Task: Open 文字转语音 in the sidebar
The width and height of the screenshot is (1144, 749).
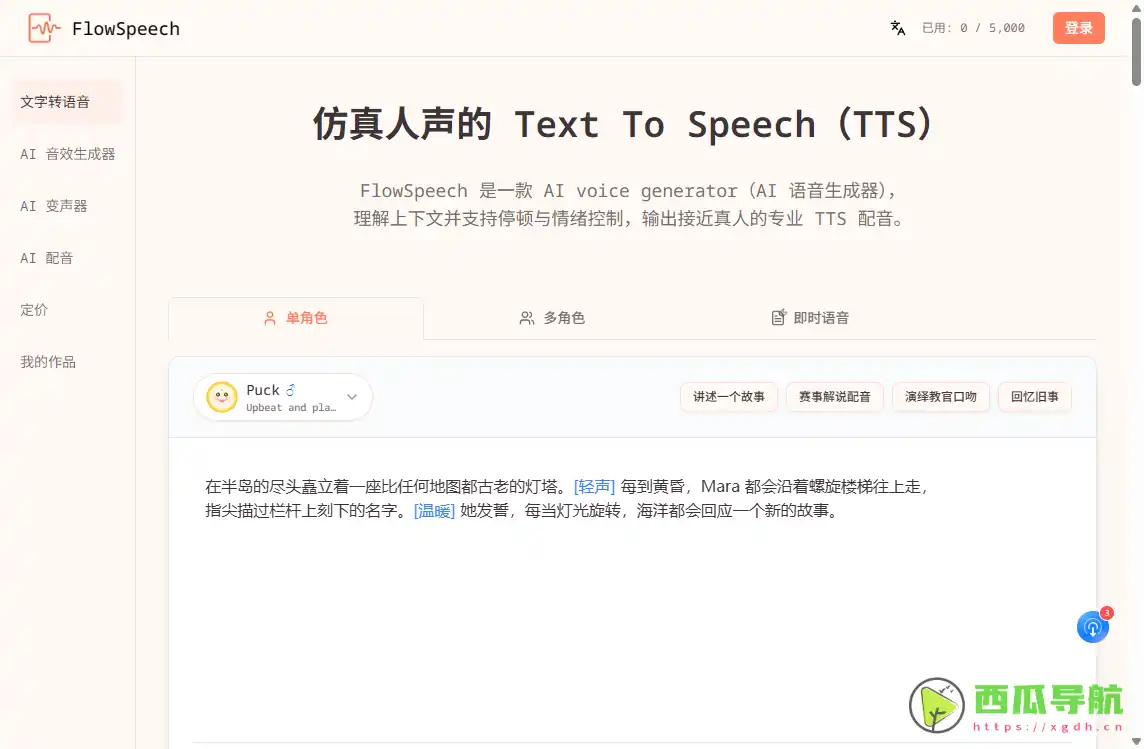Action: 67,102
